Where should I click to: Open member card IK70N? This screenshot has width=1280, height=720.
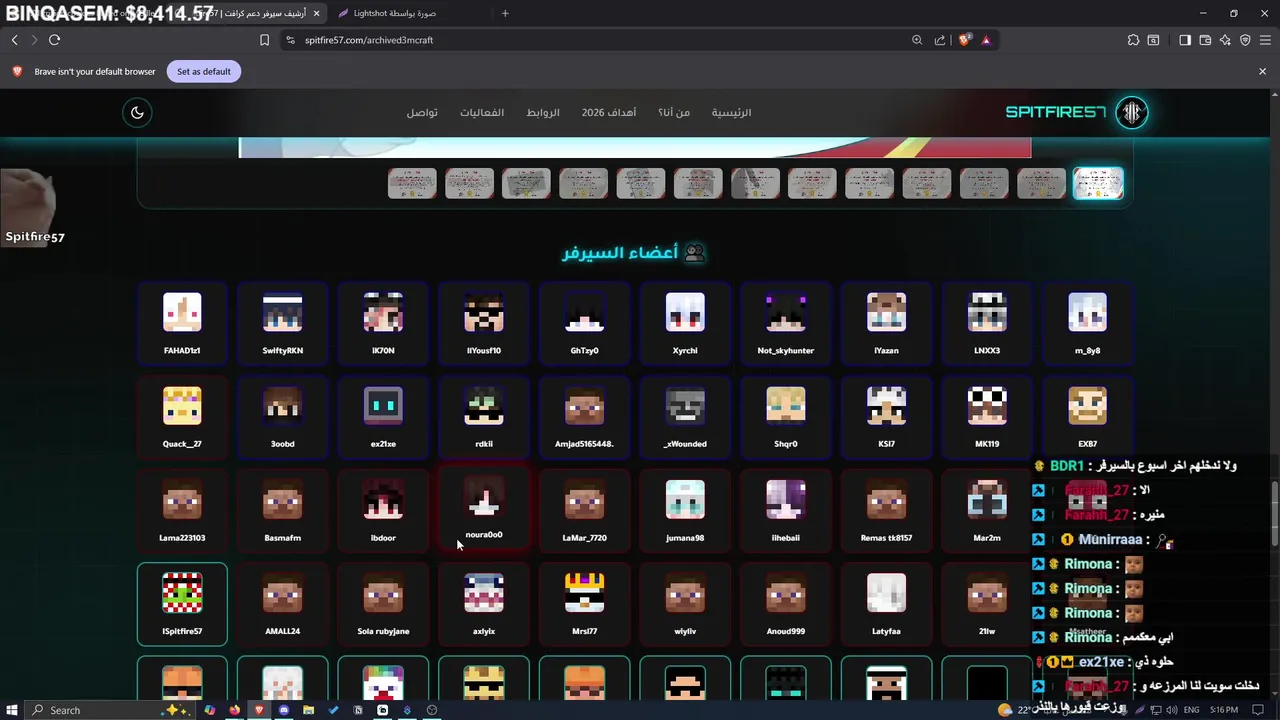click(x=383, y=324)
